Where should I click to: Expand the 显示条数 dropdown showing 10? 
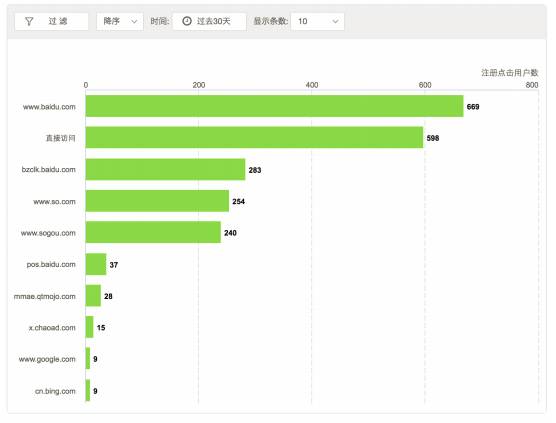pyautogui.click(x=317, y=21)
